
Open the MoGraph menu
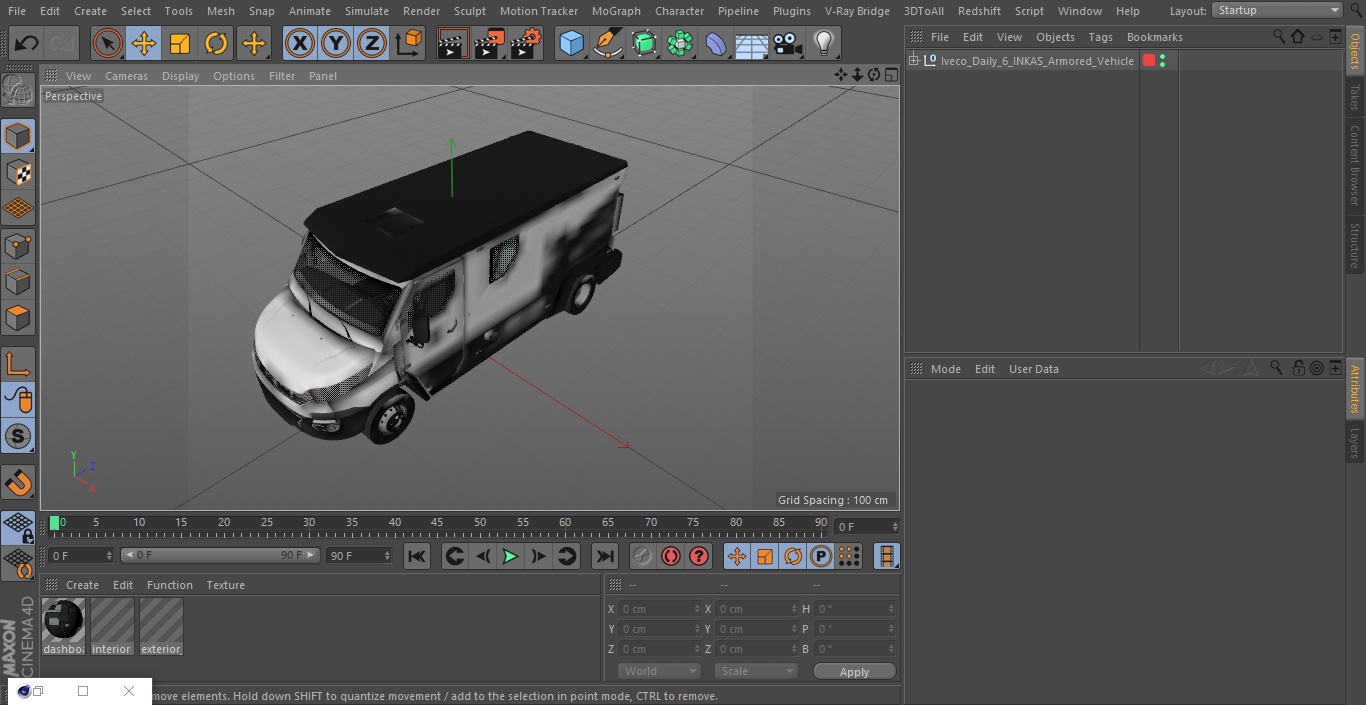coord(616,11)
